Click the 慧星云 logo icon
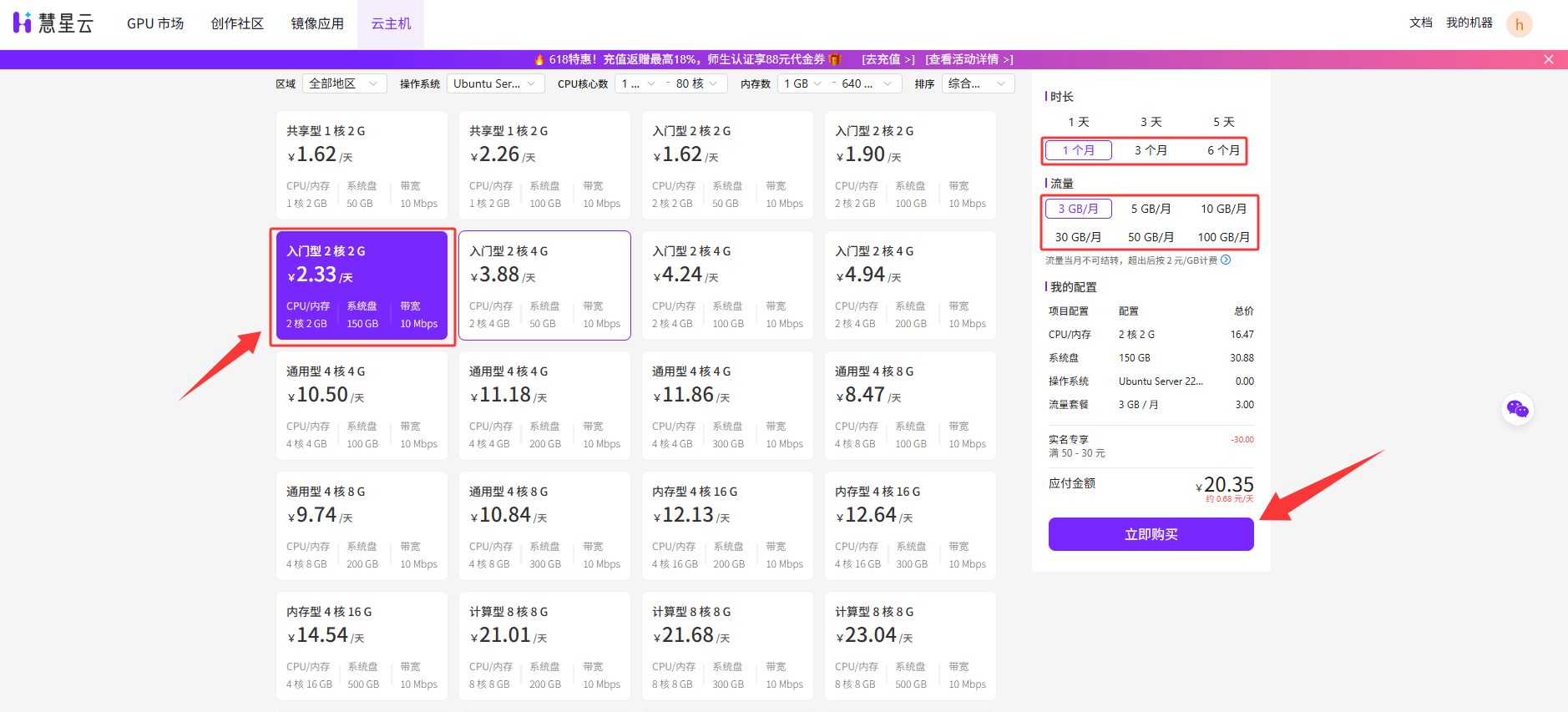 click(x=23, y=23)
